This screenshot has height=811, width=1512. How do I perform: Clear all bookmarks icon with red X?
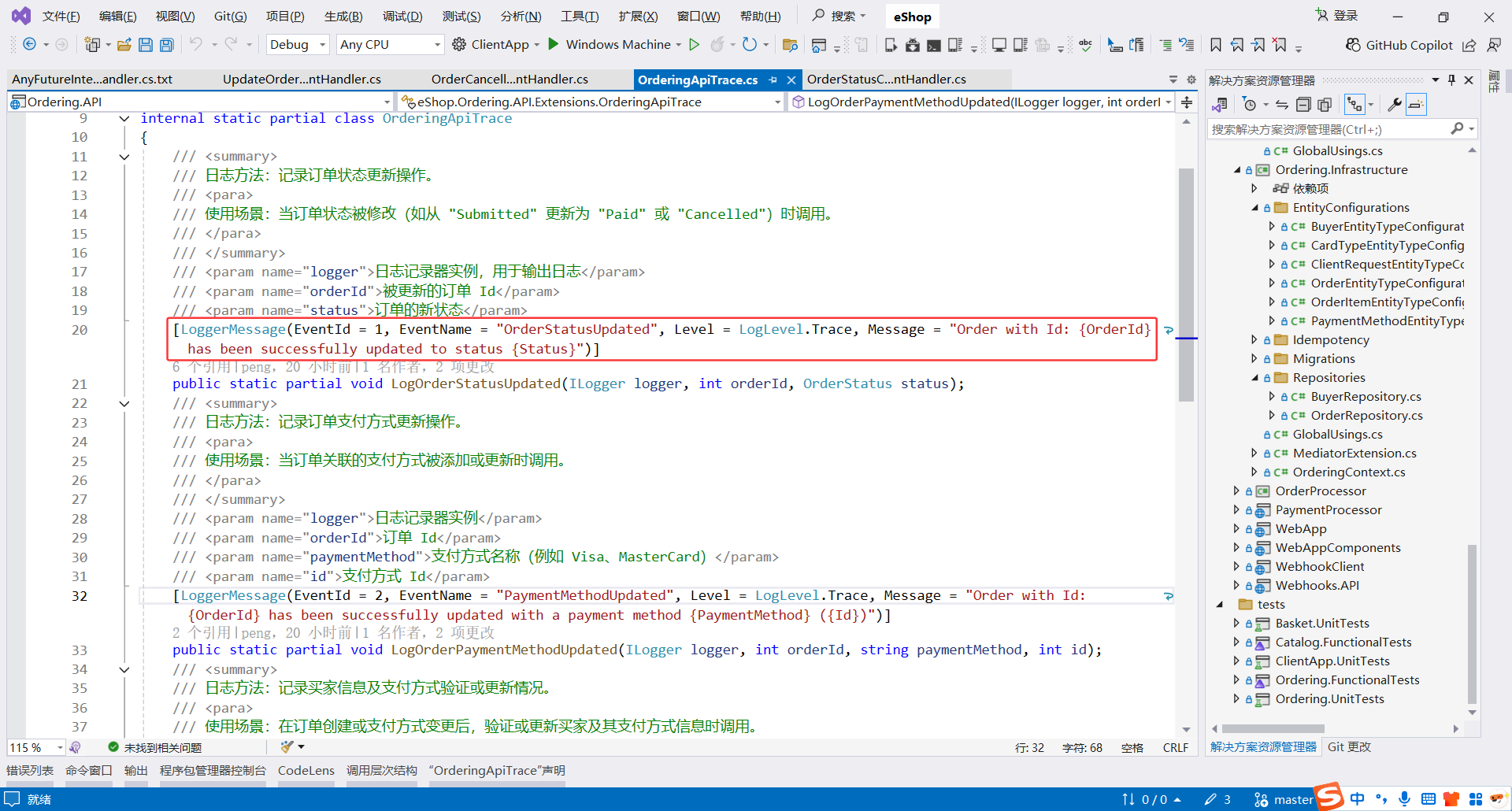pos(1280,45)
